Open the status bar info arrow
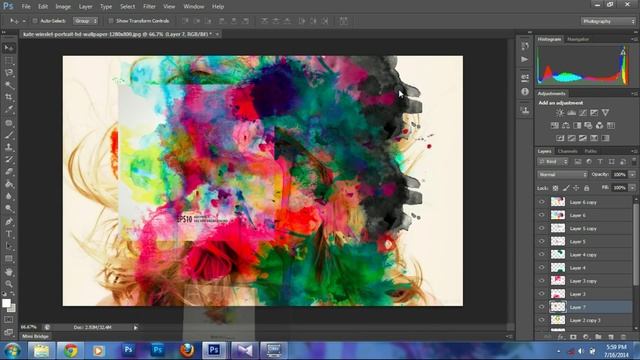 (136, 327)
